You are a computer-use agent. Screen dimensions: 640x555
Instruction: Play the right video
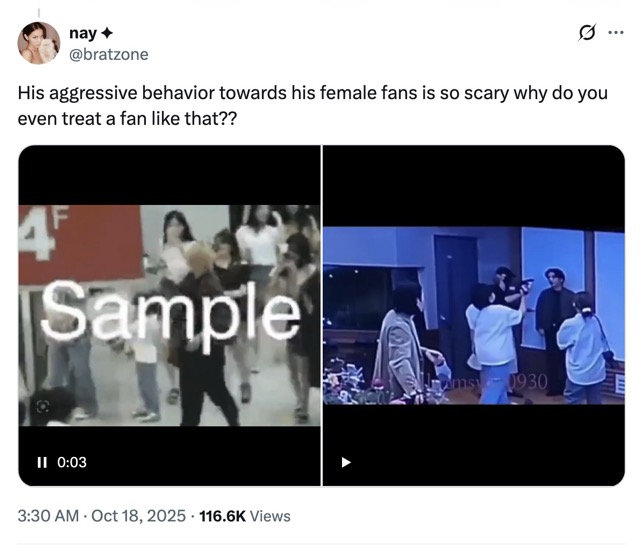tap(346, 462)
